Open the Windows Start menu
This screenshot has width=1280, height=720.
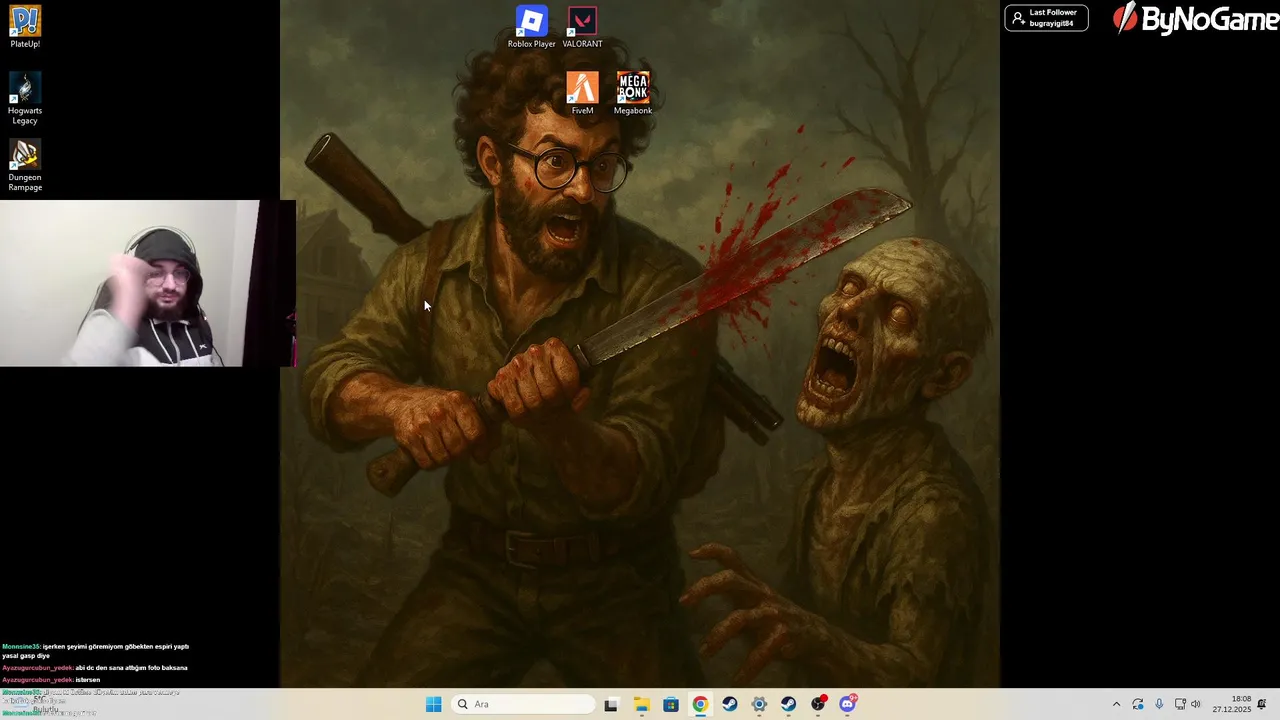point(433,704)
